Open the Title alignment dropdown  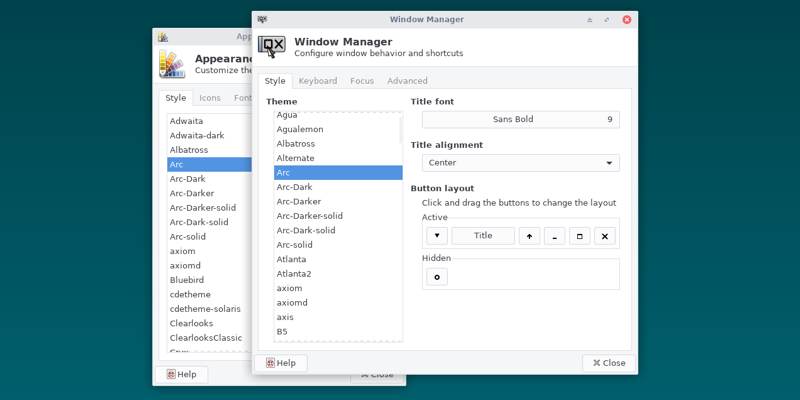pyautogui.click(x=520, y=163)
